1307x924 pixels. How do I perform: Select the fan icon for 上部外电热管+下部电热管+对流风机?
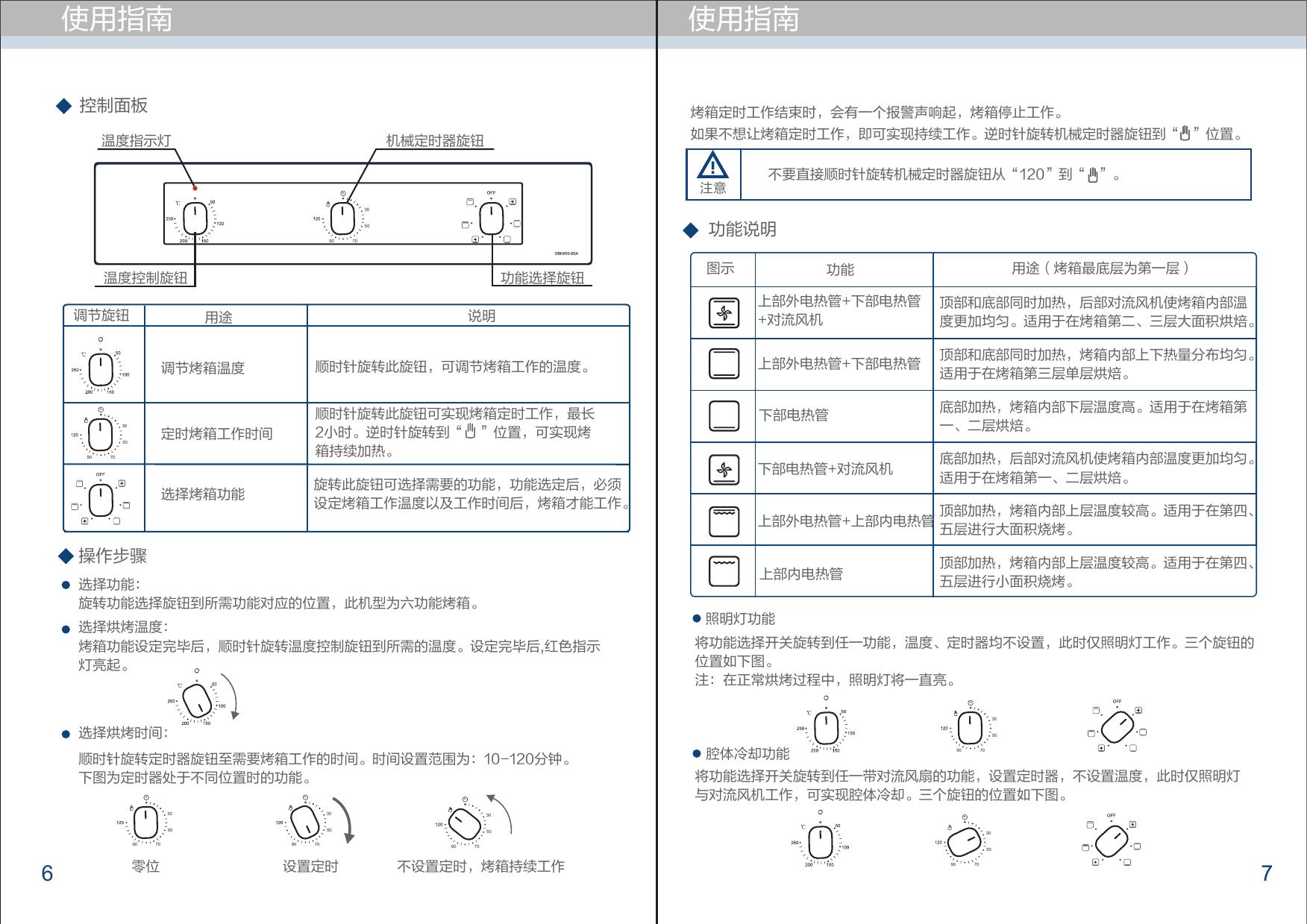coord(724,313)
